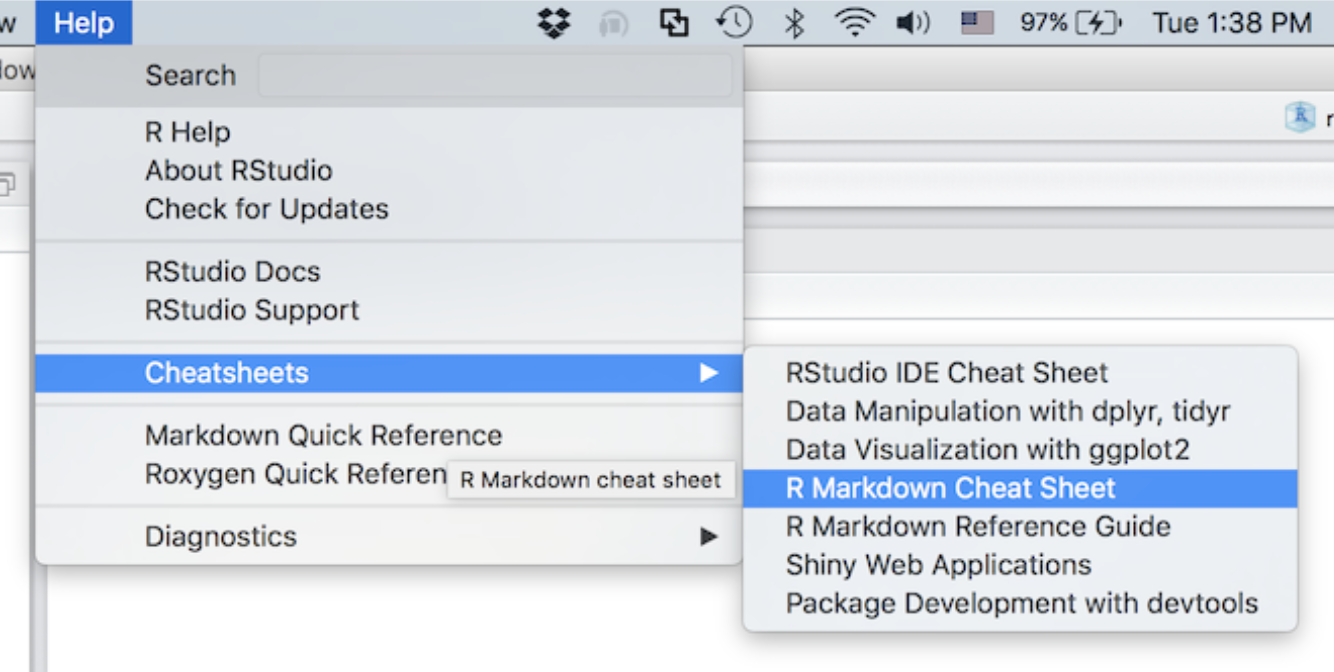Click the volume speaker icon
The height and width of the screenshot is (672, 1334).
click(912, 23)
